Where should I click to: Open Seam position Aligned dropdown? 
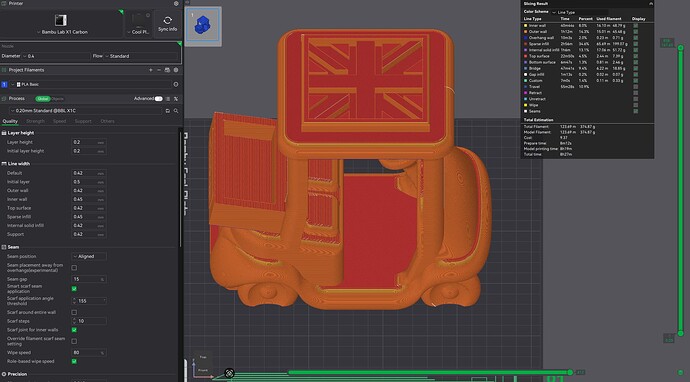(x=89, y=256)
